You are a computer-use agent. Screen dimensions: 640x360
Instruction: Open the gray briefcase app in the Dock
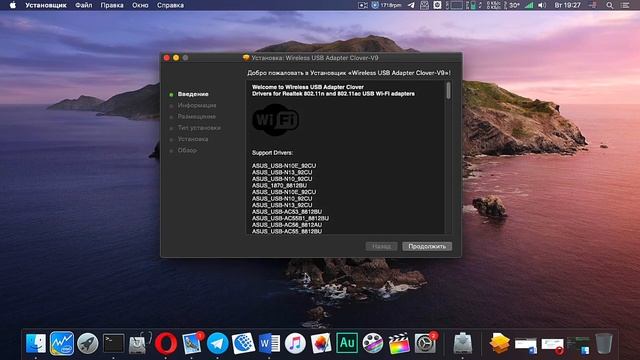140,343
